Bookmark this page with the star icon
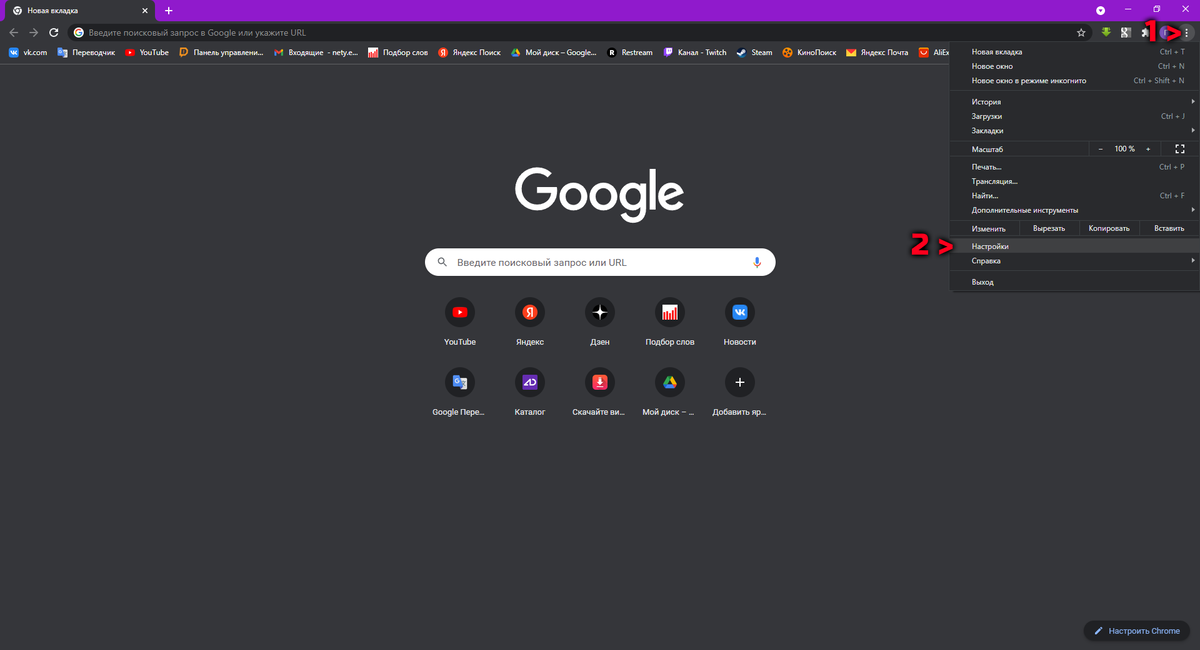Viewport: 1200px width, 650px height. (1081, 33)
